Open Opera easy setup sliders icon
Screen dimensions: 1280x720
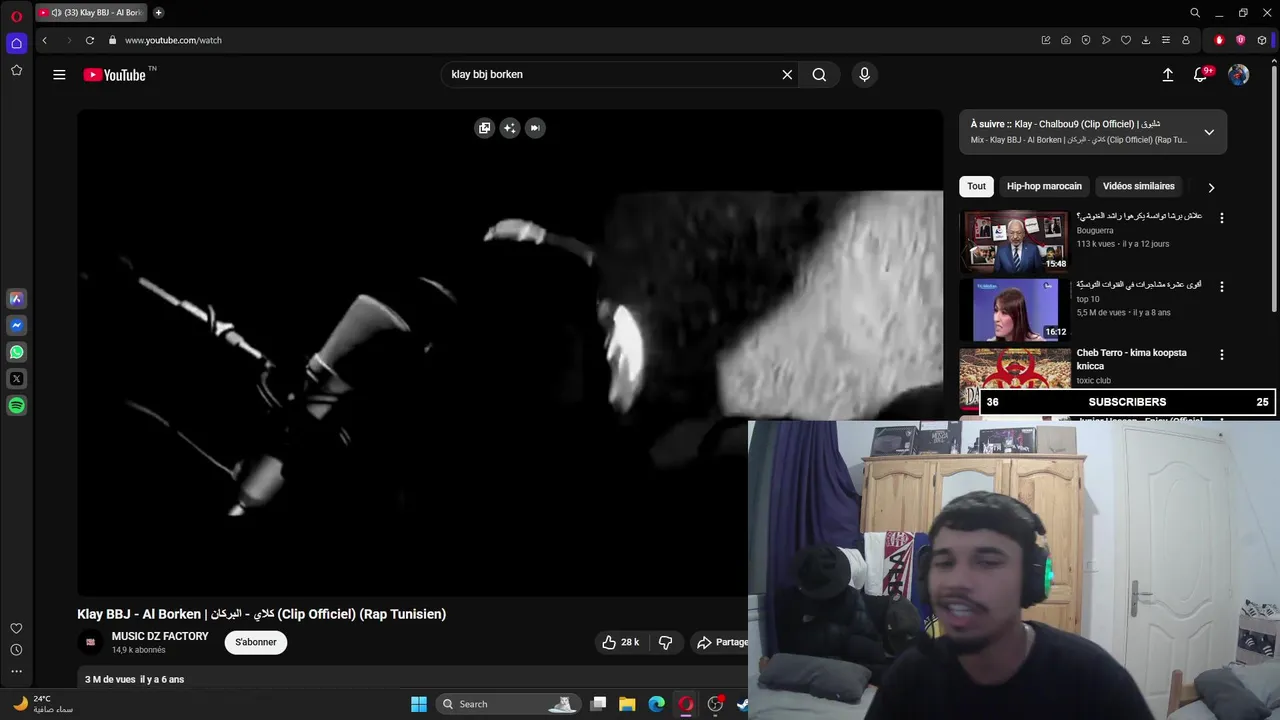click(x=1166, y=40)
